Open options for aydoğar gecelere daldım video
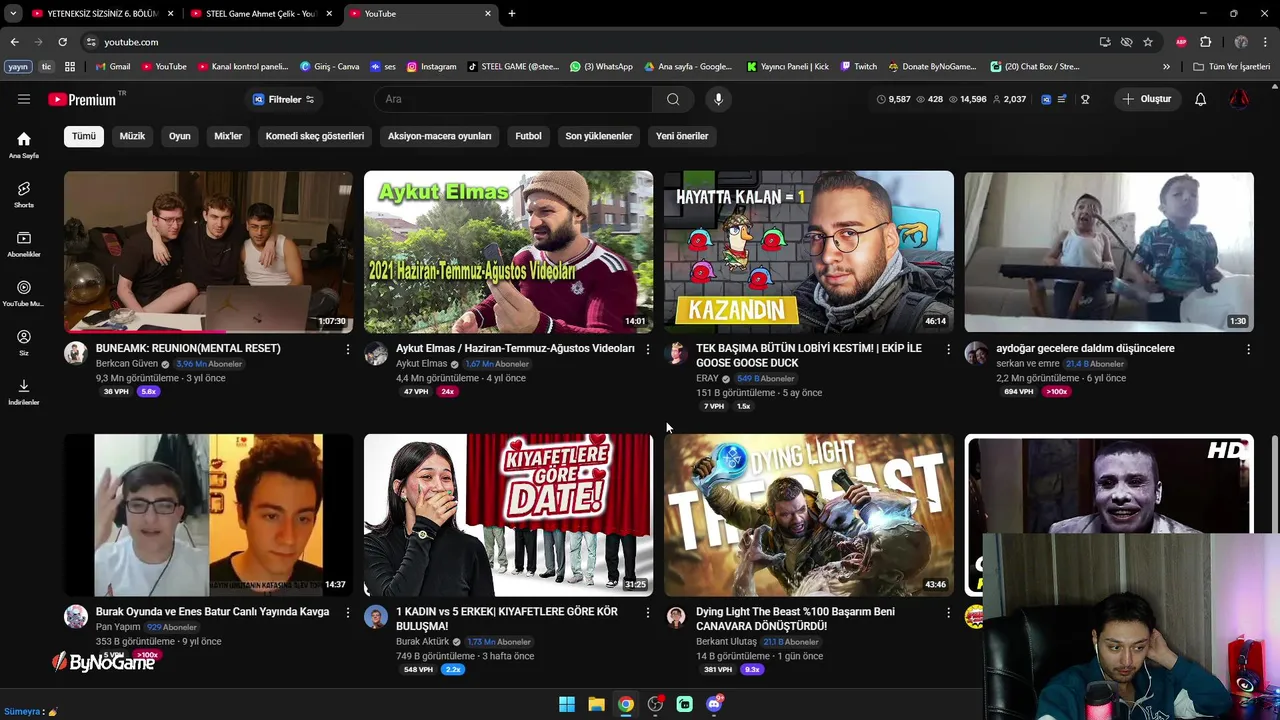Screen dimensions: 1280x720 (1248, 349)
